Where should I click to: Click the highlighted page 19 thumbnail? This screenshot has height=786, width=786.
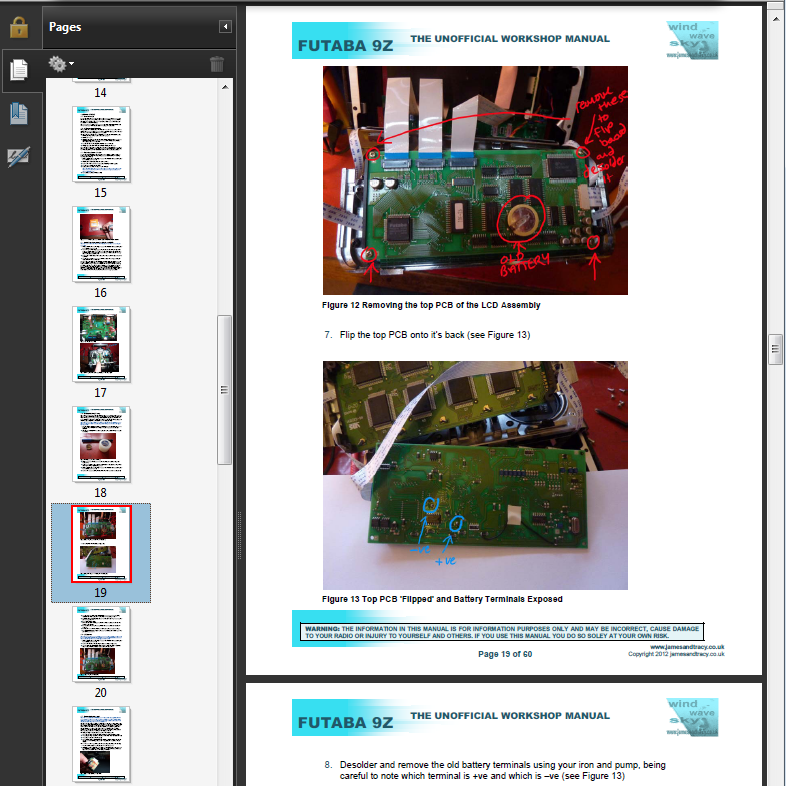[x=101, y=543]
